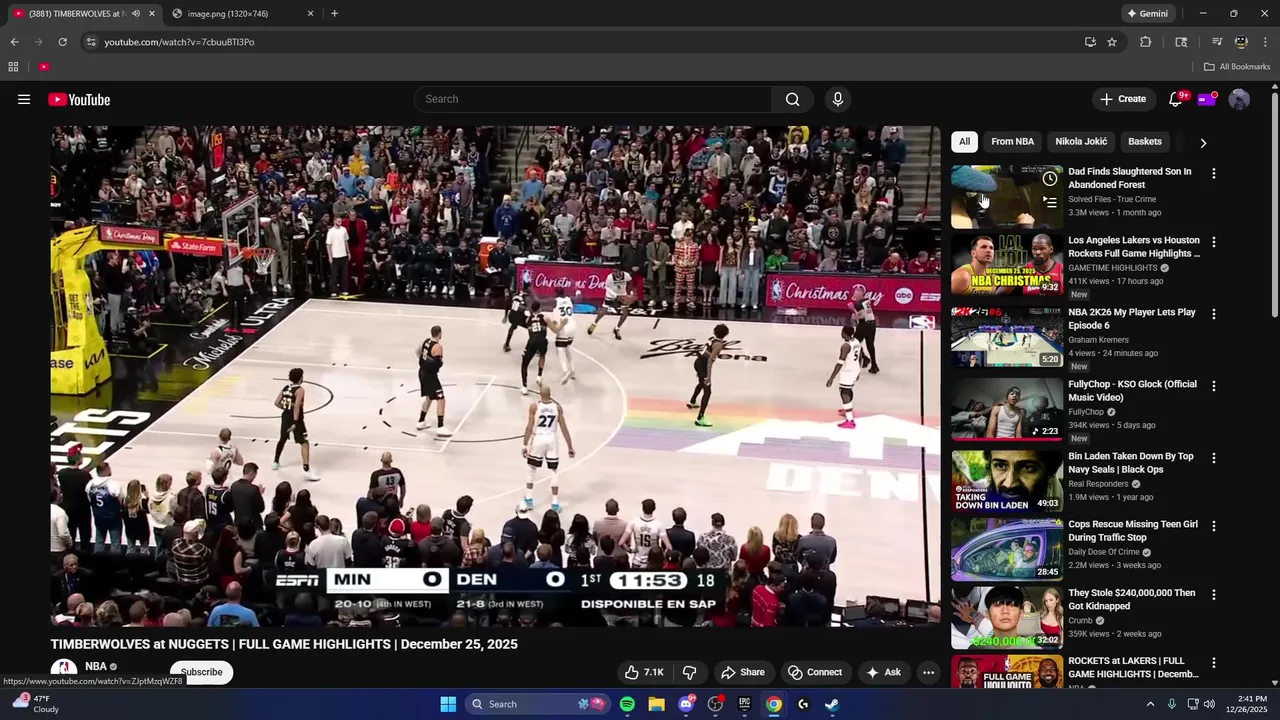Open options for NBA 2K26 My Player
1280x720 pixels.
(x=1214, y=314)
